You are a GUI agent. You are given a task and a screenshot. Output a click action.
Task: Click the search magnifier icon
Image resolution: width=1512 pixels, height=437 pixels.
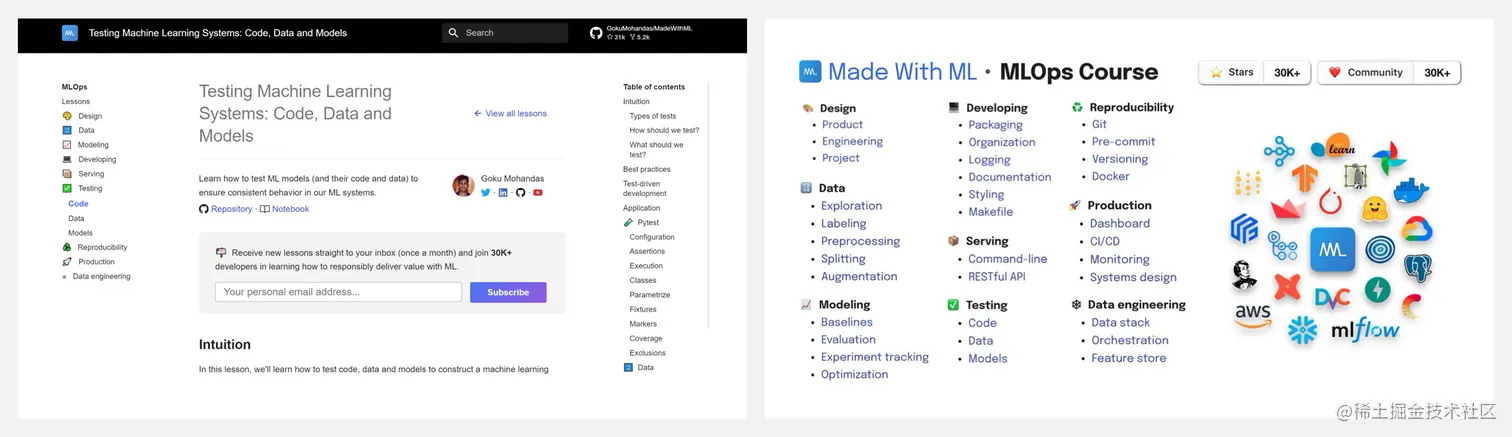point(453,33)
